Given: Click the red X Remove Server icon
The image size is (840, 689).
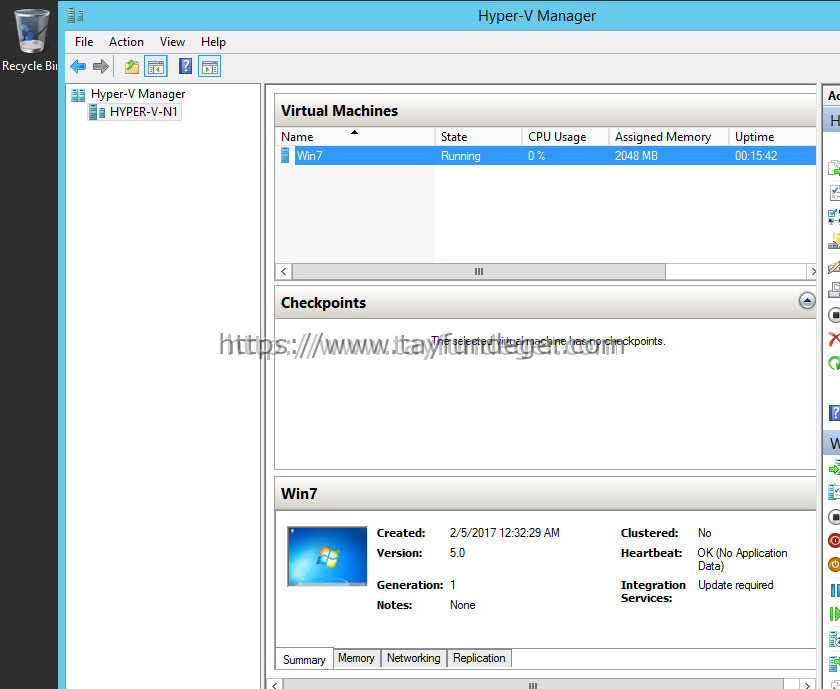Looking at the screenshot, I should (834, 339).
